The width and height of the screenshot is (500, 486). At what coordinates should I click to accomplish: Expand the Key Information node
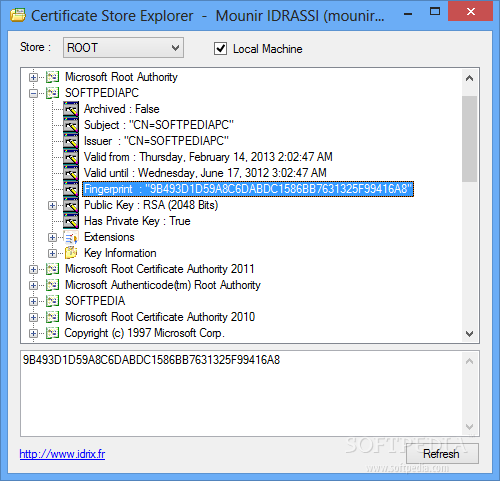click(x=52, y=253)
